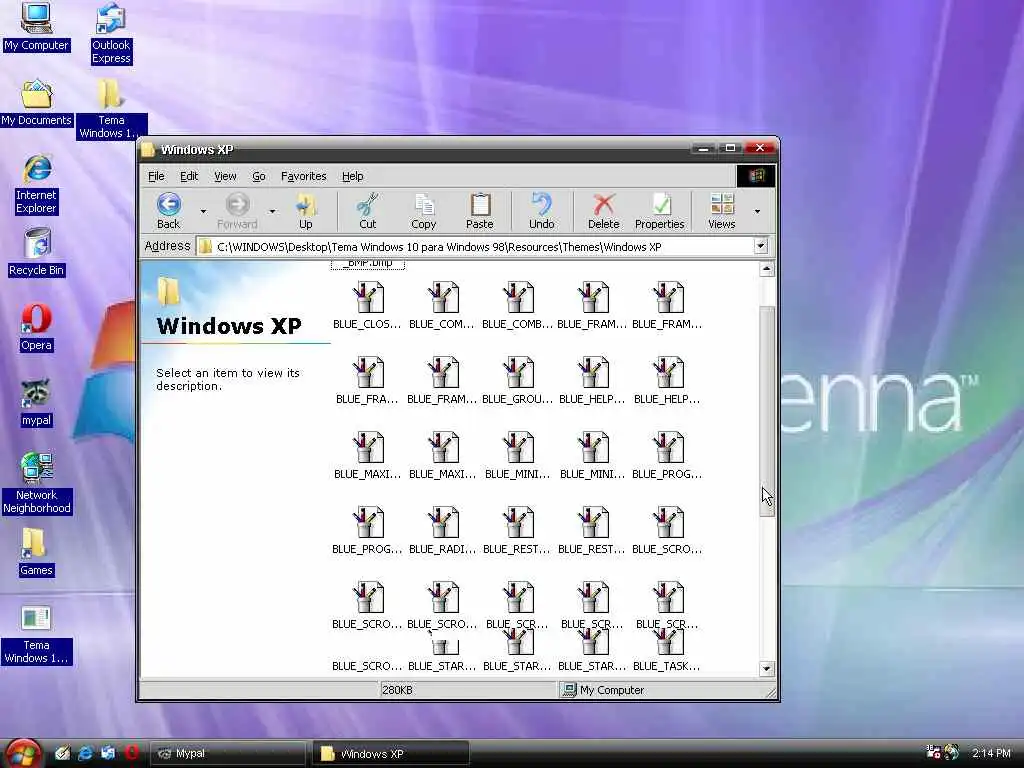
Task: Select the BLUE_CLOS... file icon
Action: pyautogui.click(x=368, y=305)
